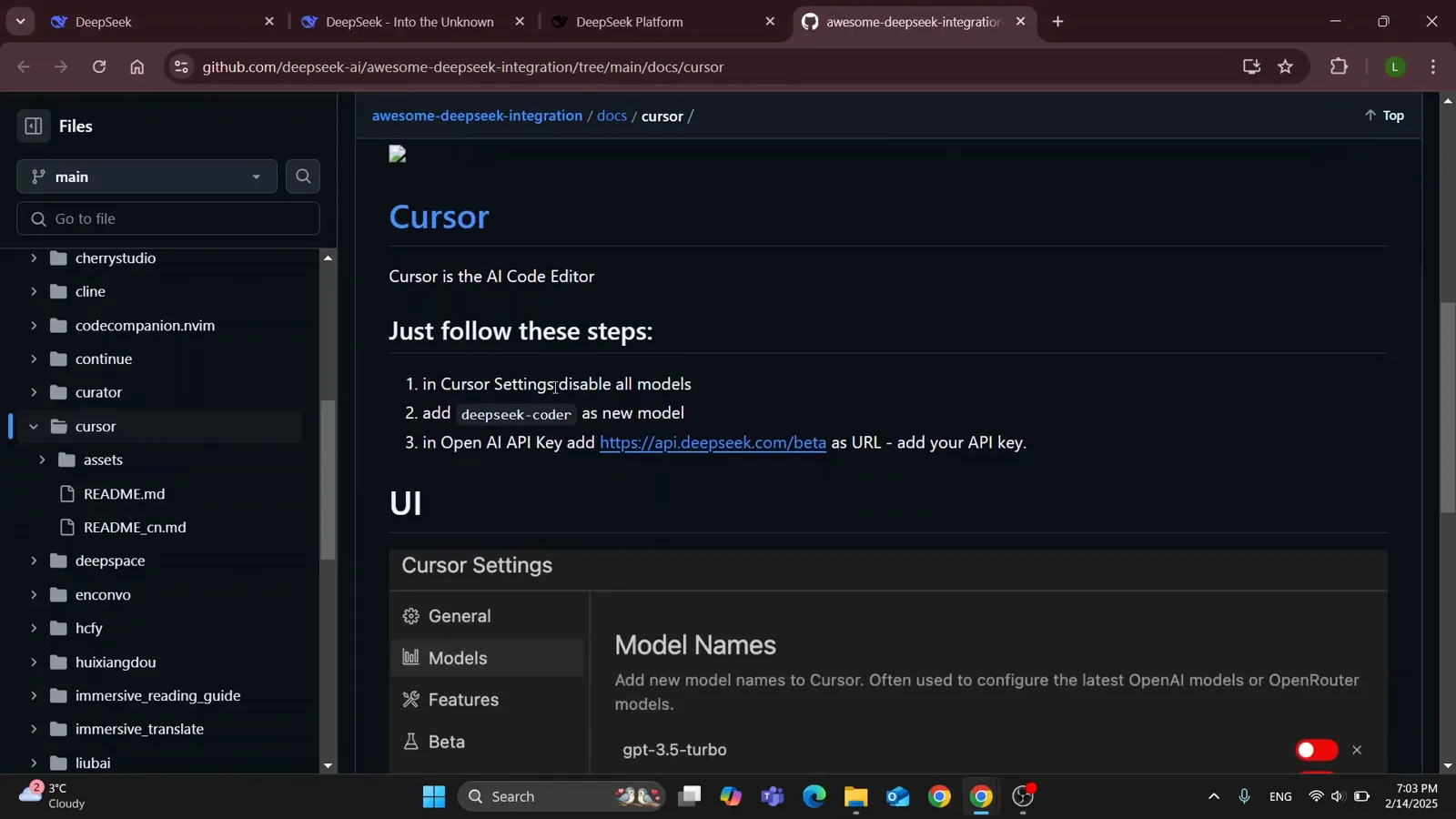
Task: Go to browser home page
Action: (x=136, y=66)
